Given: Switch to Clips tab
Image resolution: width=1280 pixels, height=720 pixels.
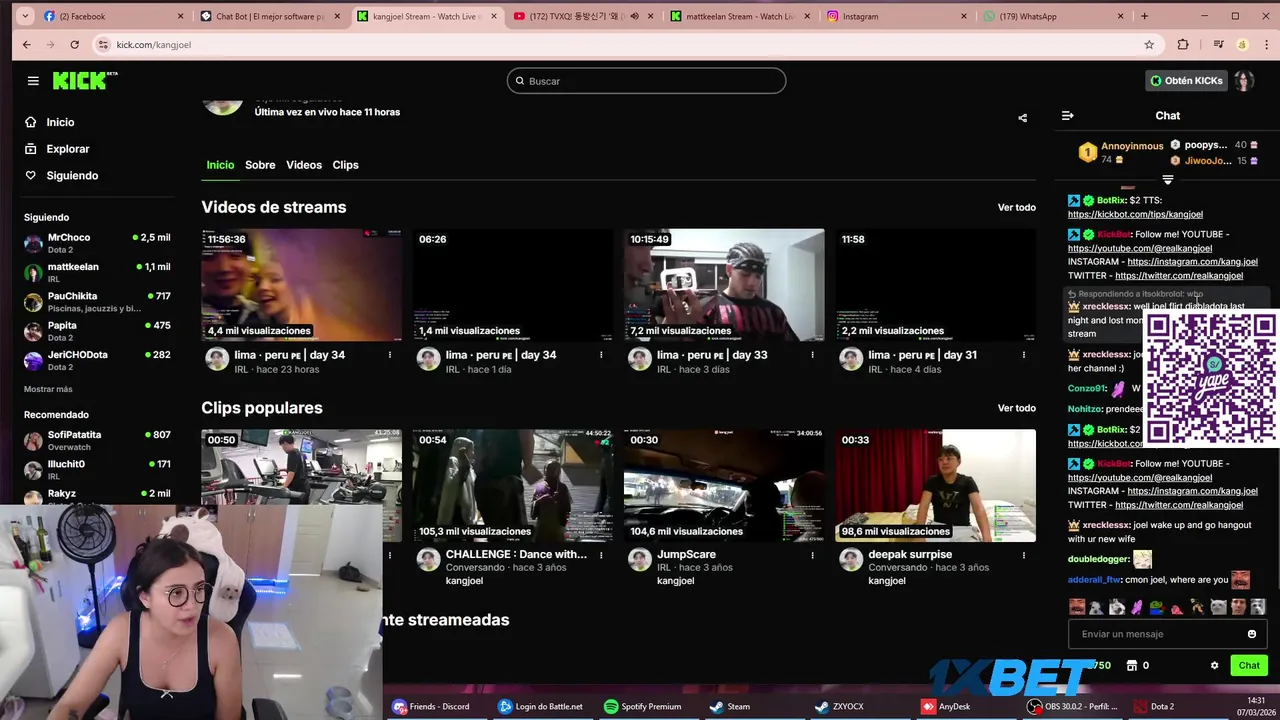Looking at the screenshot, I should click(x=345, y=165).
